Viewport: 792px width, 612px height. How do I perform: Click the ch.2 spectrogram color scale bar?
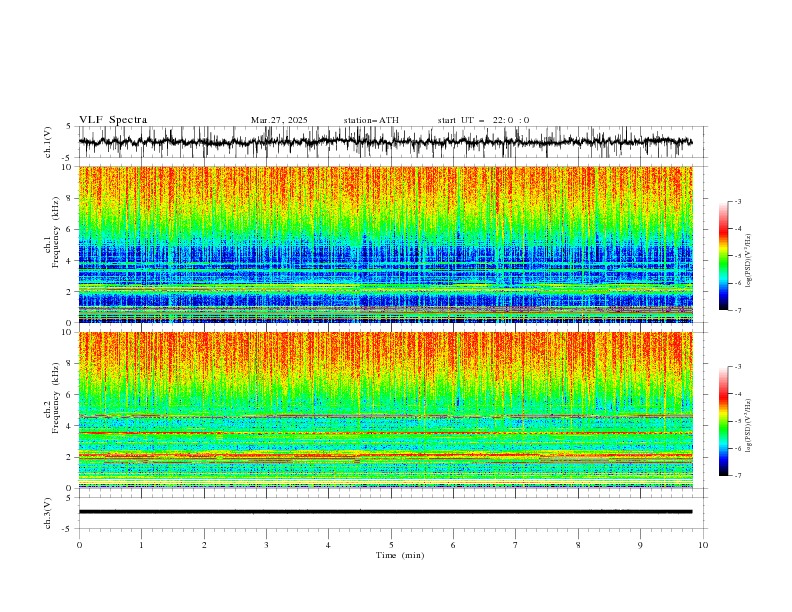pos(724,421)
